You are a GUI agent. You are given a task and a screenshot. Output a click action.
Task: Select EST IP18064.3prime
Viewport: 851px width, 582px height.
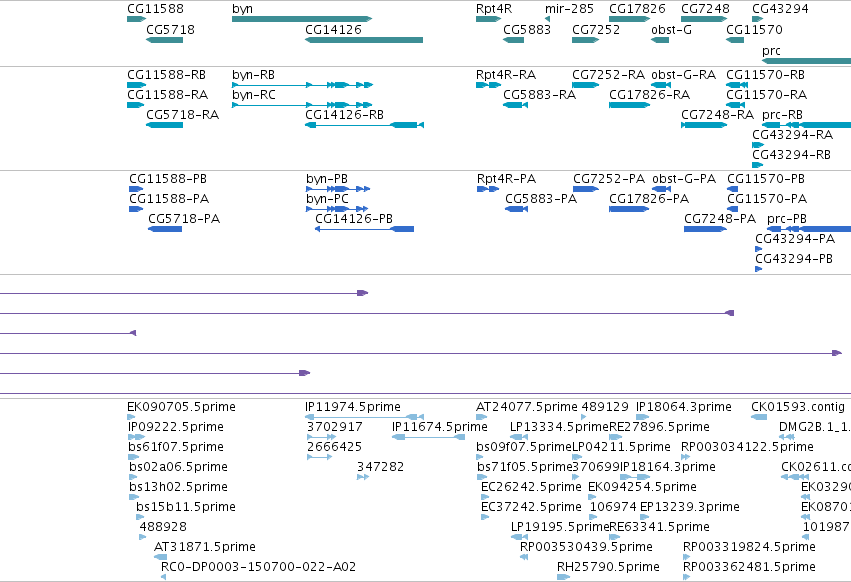643,417
